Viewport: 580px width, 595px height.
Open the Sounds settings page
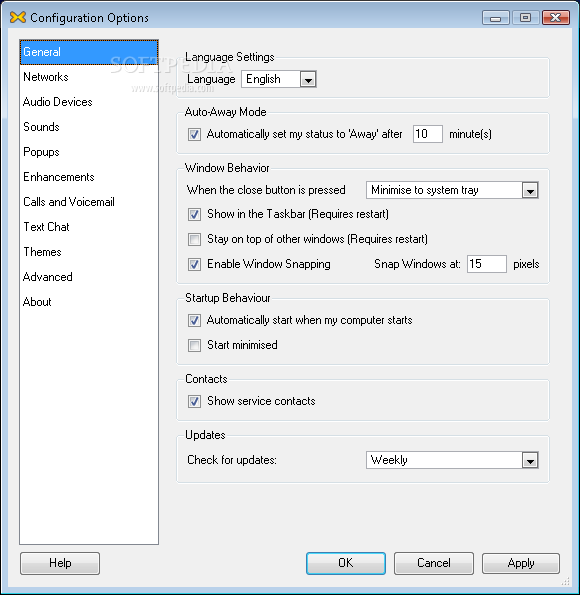pos(89,127)
